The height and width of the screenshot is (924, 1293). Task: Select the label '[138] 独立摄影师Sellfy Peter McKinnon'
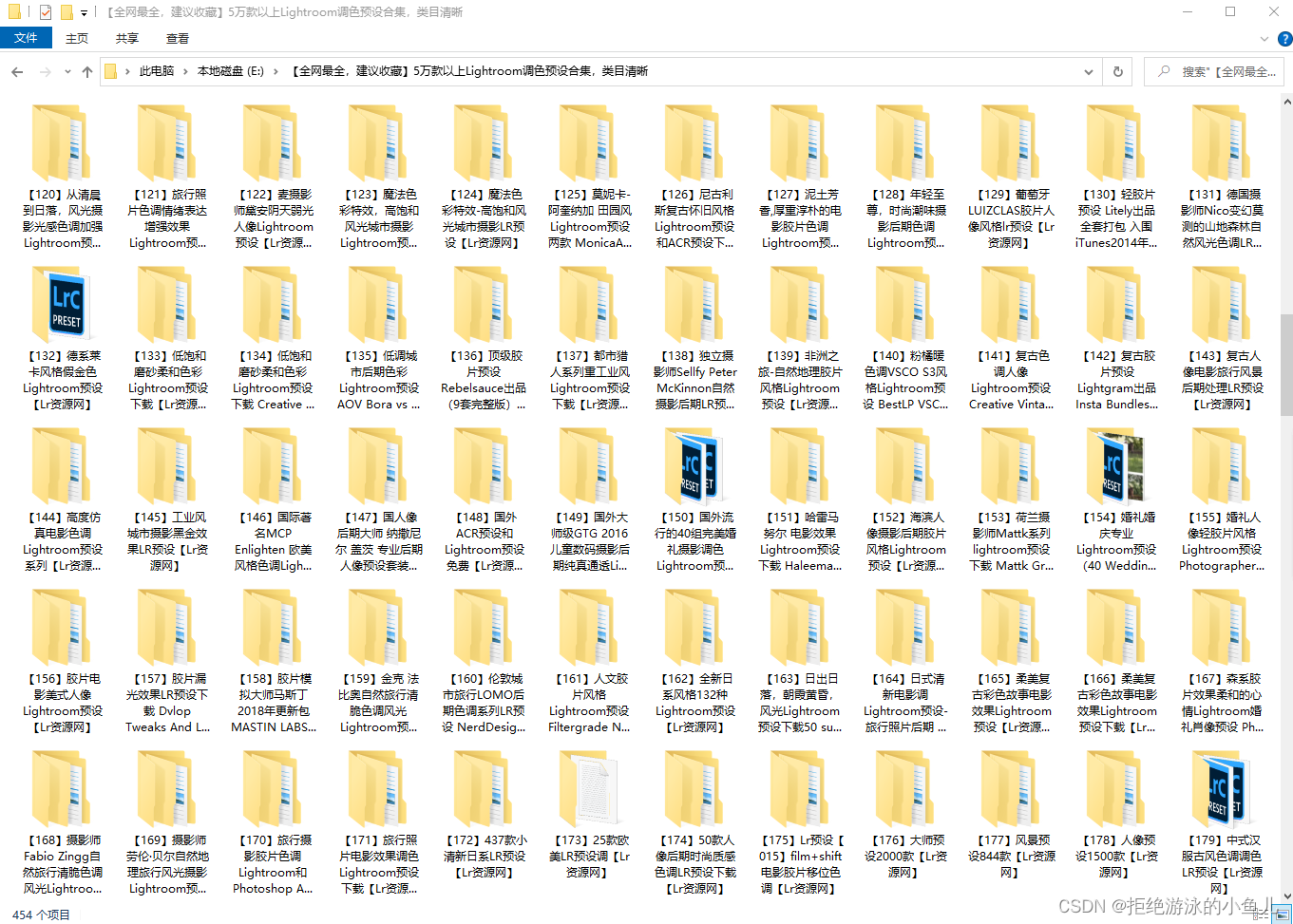pyautogui.click(x=695, y=380)
